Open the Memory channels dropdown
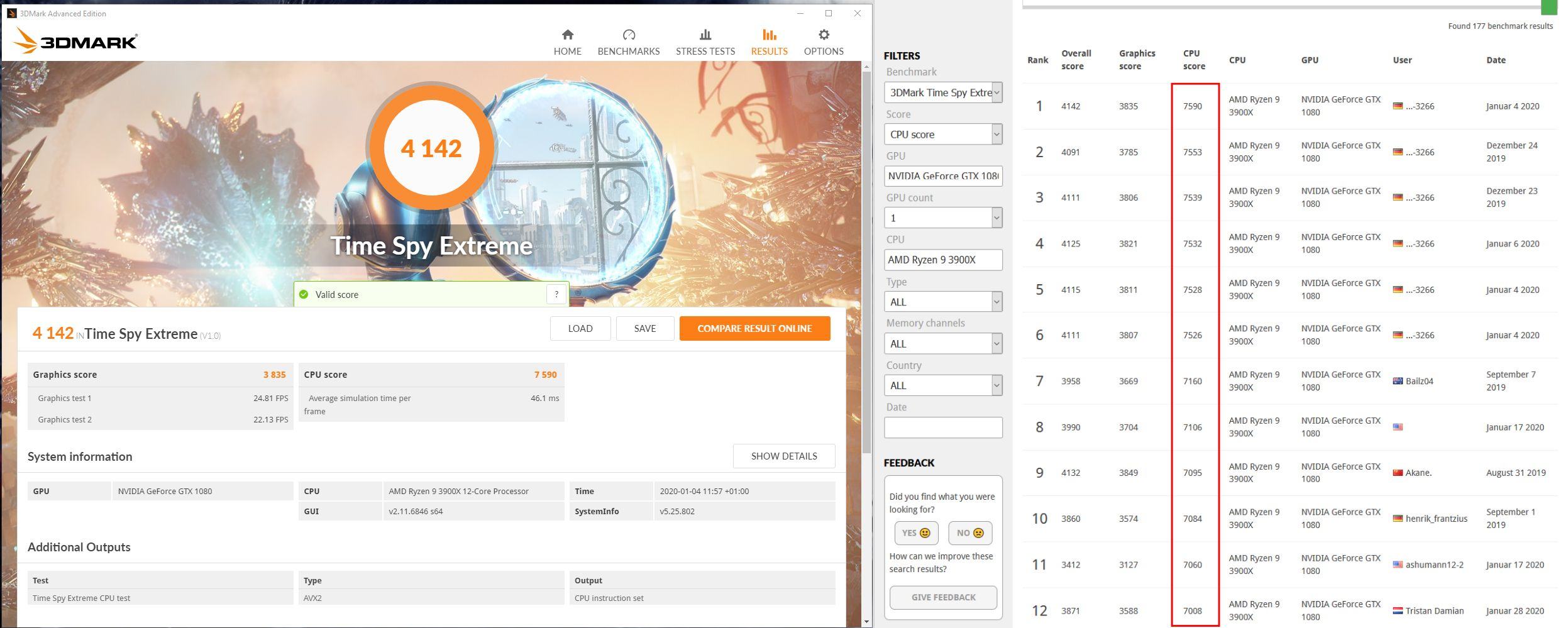Screen dimensions: 1568x628 tap(942, 344)
